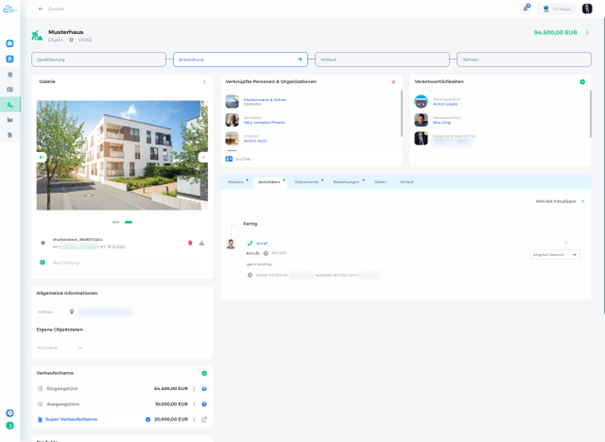This screenshot has height=442, width=605.
Task: Switch to the Dokumente tab
Action: (x=307, y=182)
